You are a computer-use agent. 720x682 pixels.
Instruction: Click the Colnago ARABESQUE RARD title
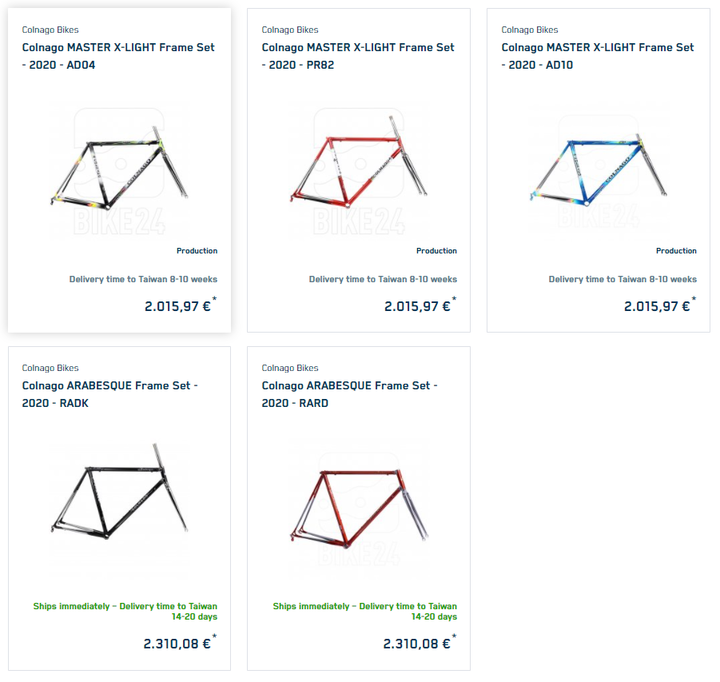[350, 394]
